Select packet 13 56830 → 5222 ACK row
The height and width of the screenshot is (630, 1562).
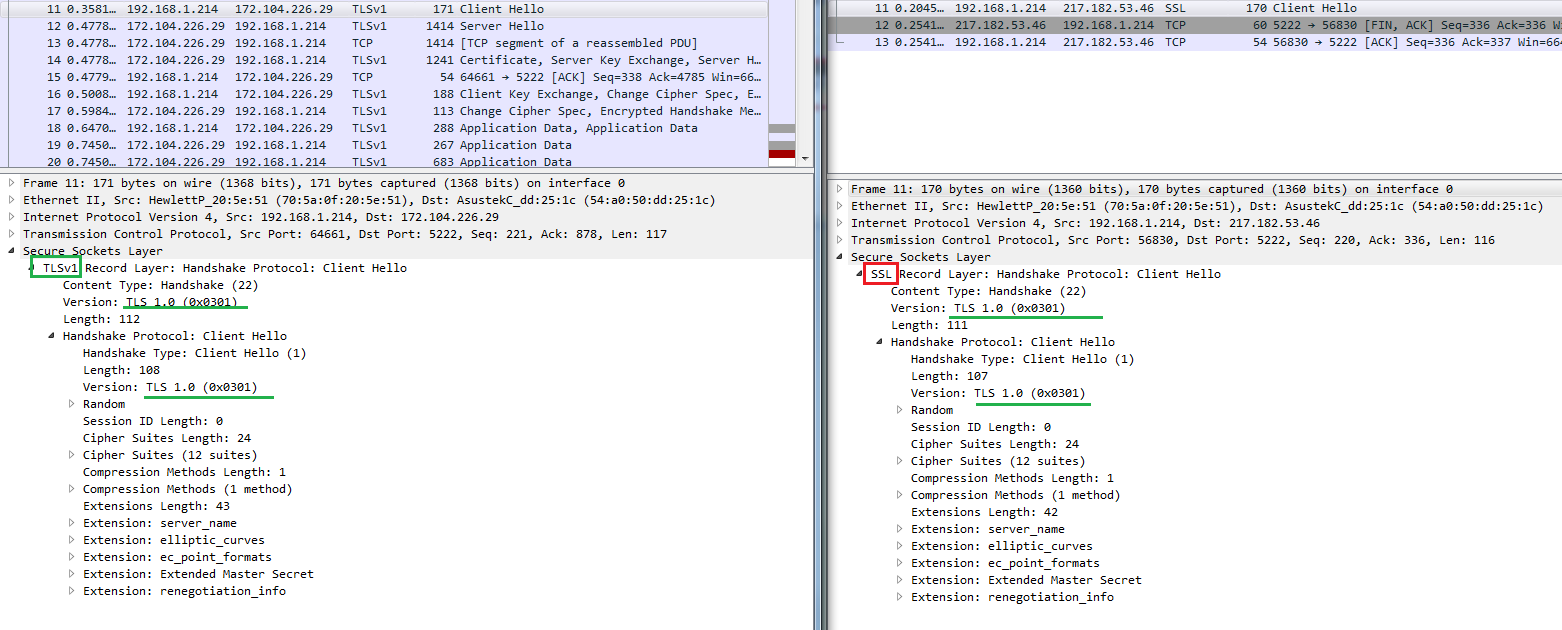pos(1197,42)
